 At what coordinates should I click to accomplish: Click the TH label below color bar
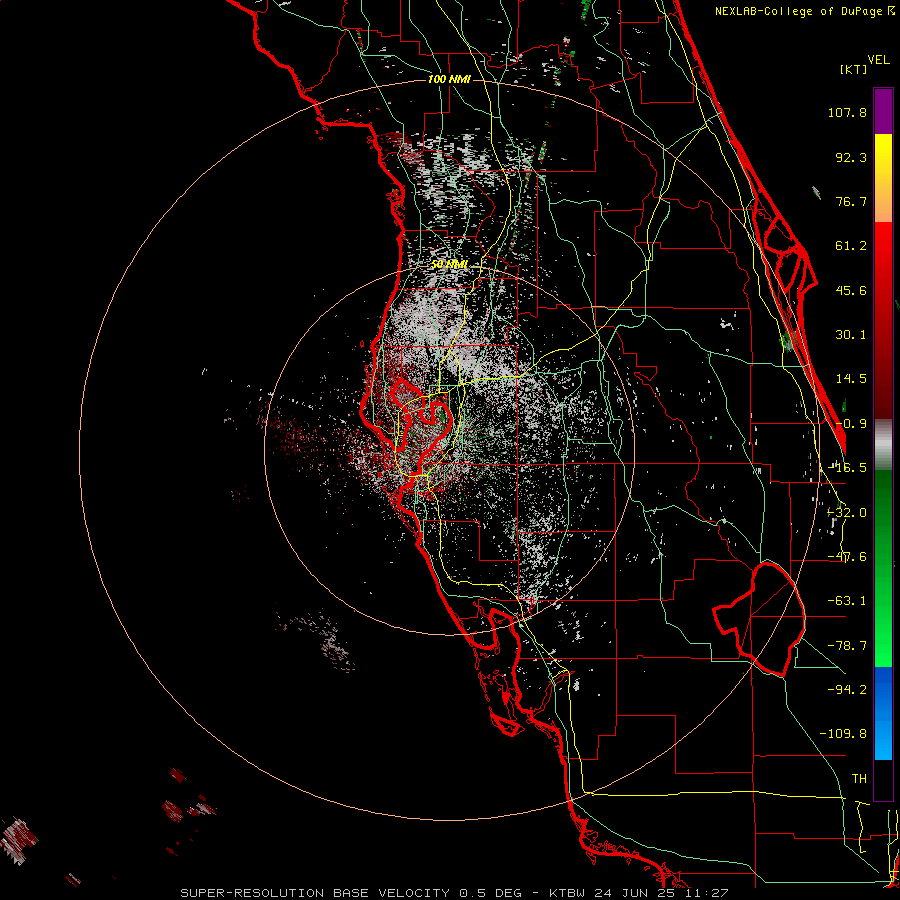tap(859, 779)
